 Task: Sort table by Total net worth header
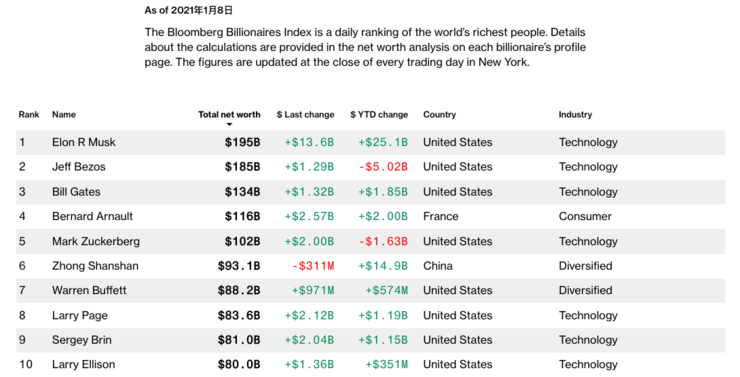click(229, 115)
